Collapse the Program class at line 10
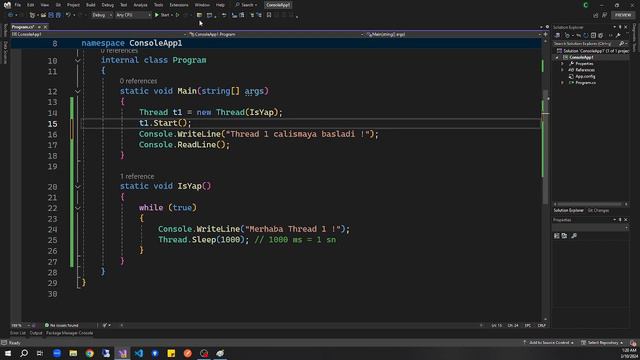Screen dimensions: 640x360 [x=78, y=60]
